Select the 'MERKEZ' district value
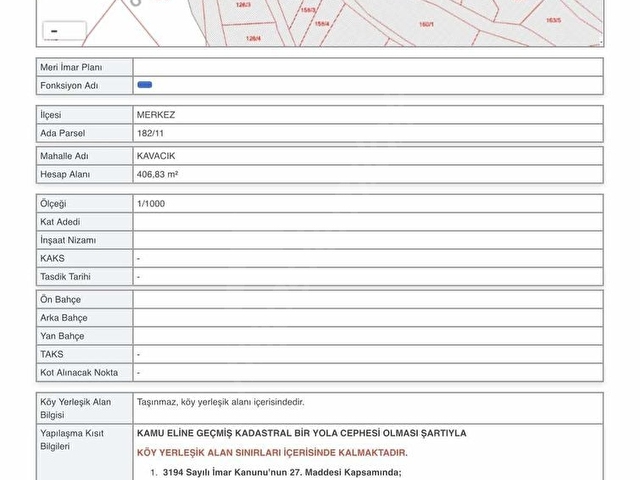Image resolution: width=640 pixels, height=480 pixels. pos(156,115)
